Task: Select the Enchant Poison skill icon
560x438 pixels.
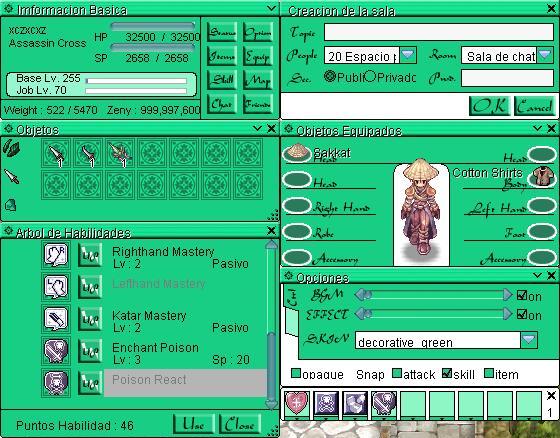Action: coord(56,350)
